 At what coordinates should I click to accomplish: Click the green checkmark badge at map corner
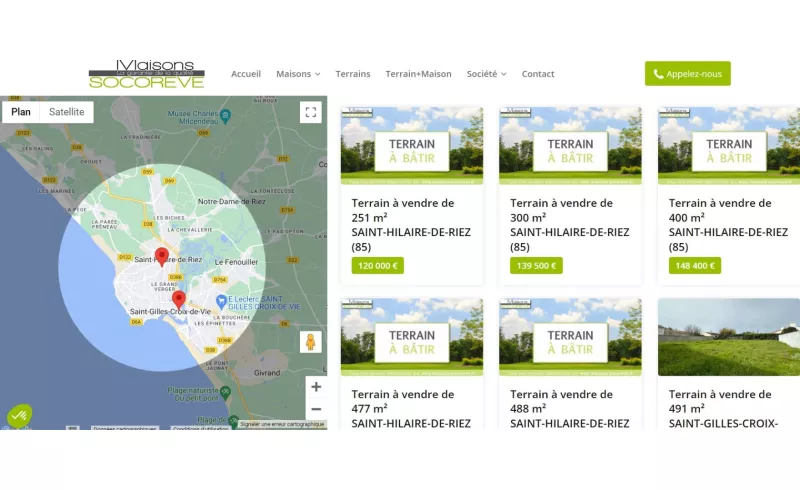point(19,415)
